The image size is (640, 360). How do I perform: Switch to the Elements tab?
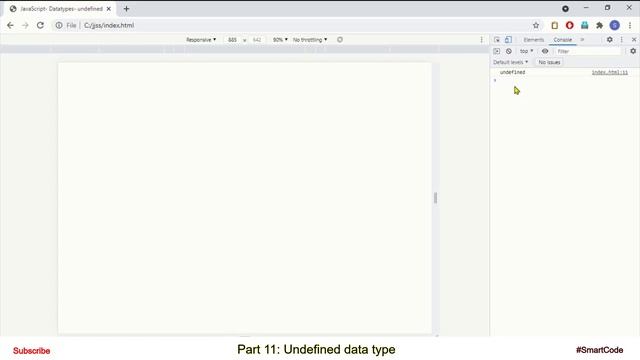(x=533, y=40)
